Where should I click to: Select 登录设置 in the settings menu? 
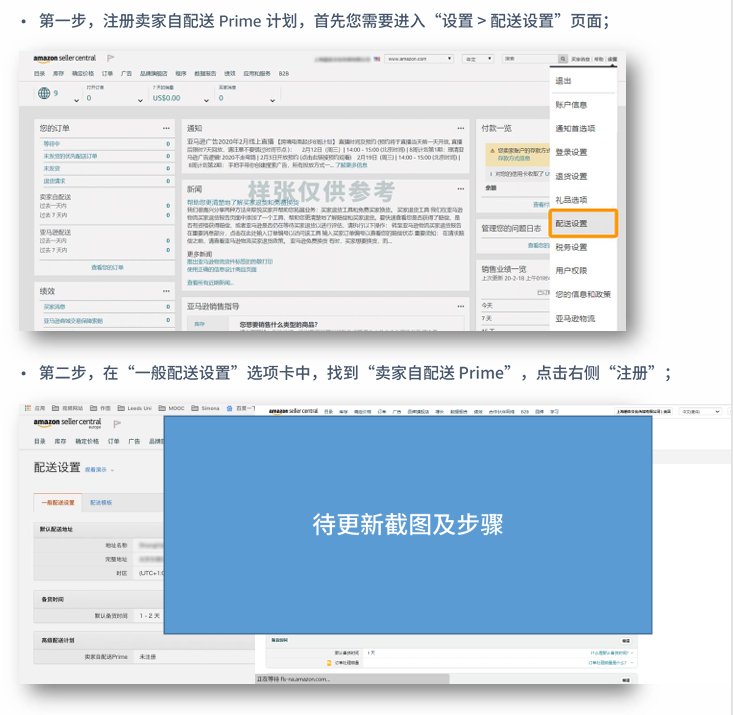571,152
